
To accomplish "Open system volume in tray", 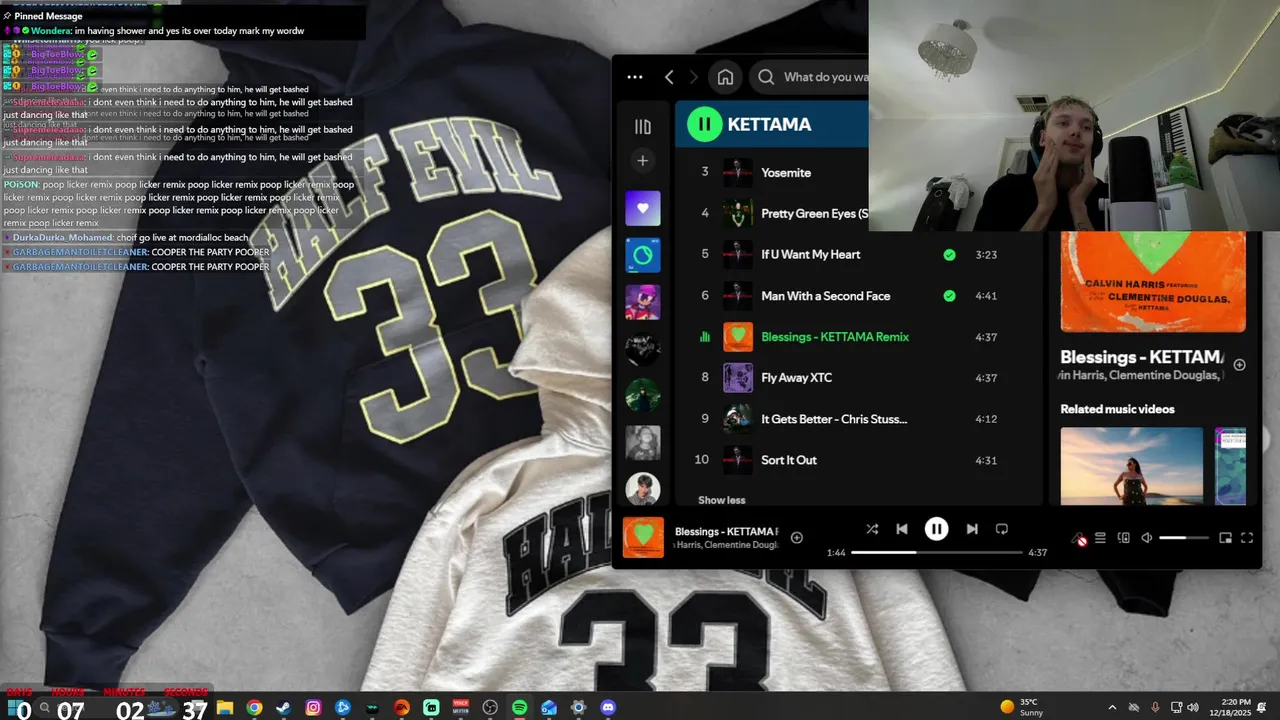I will click(1193, 708).
